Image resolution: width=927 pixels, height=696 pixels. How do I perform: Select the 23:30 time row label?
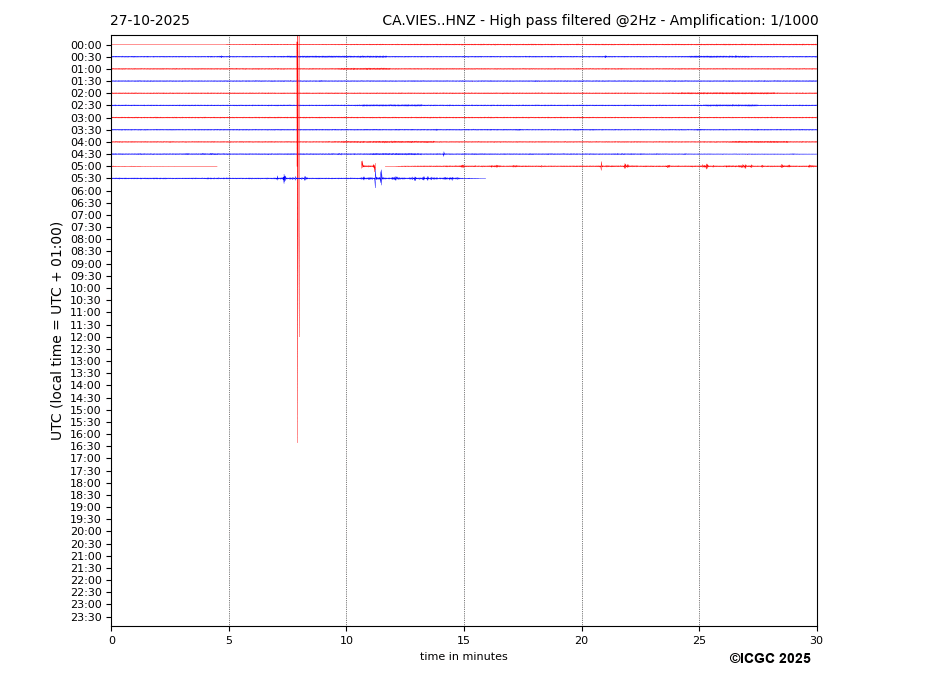(x=86, y=617)
